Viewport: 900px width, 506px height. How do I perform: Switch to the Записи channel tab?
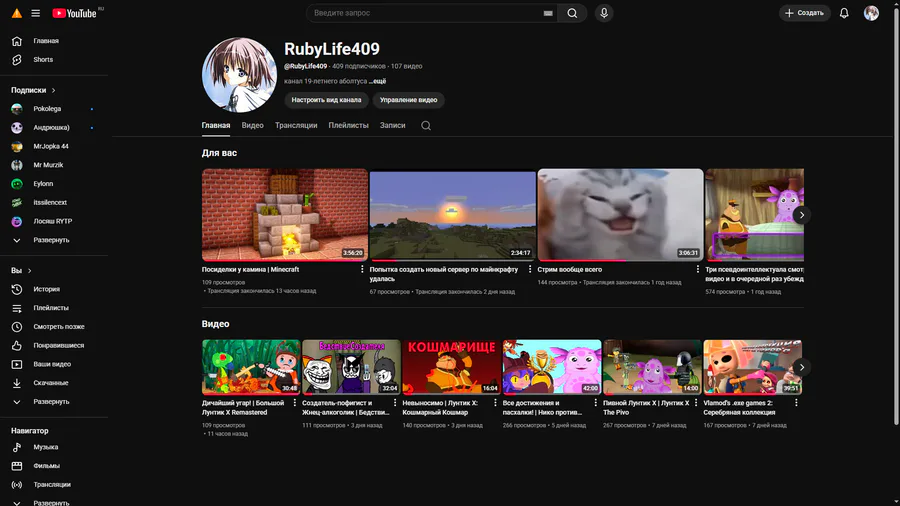[393, 126]
